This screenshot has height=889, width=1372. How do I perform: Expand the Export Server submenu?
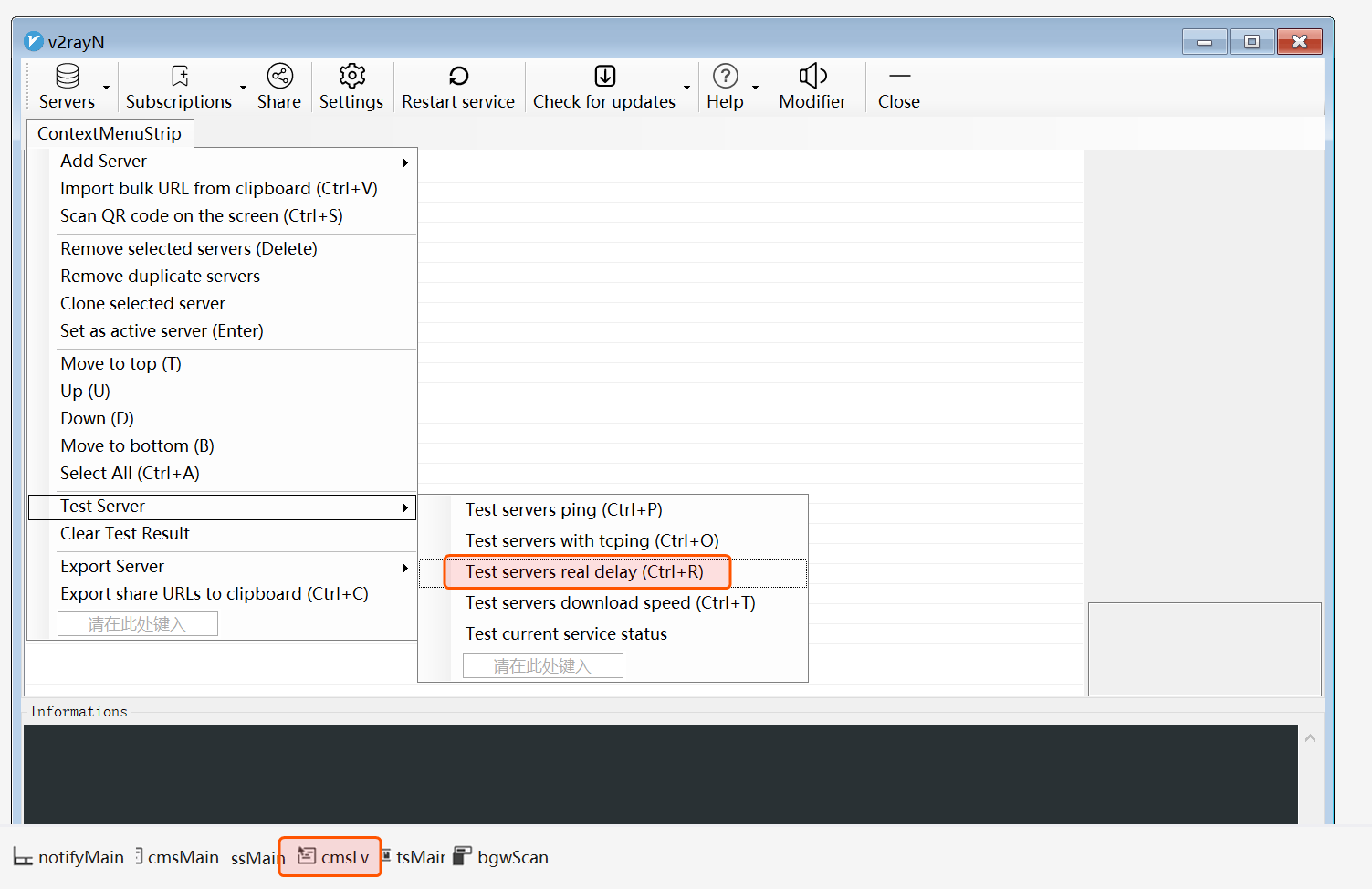(404, 569)
